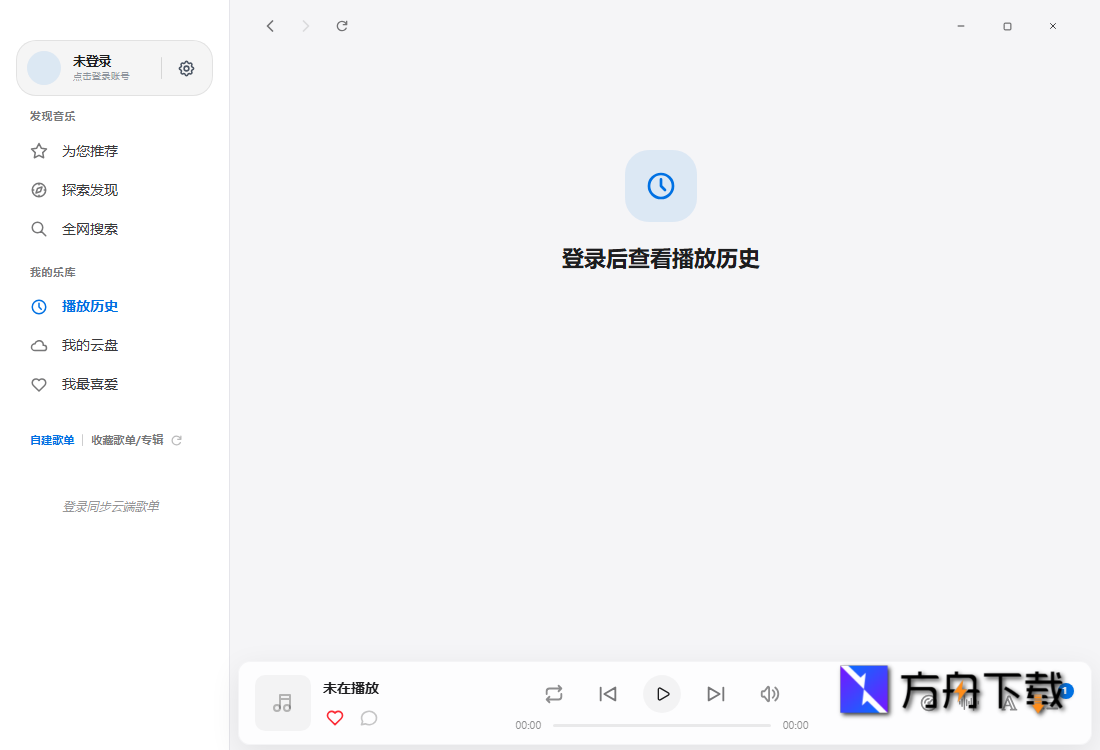1100x750 pixels.
Task: Switch the repeat playback mode
Action: pos(554,693)
